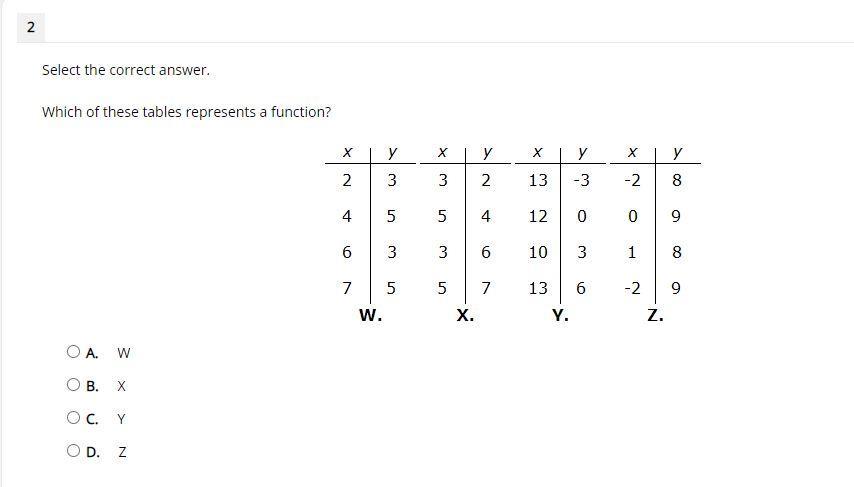Click the bold X. label under second table
Viewport: 854px width, 487px height.
tap(465, 315)
